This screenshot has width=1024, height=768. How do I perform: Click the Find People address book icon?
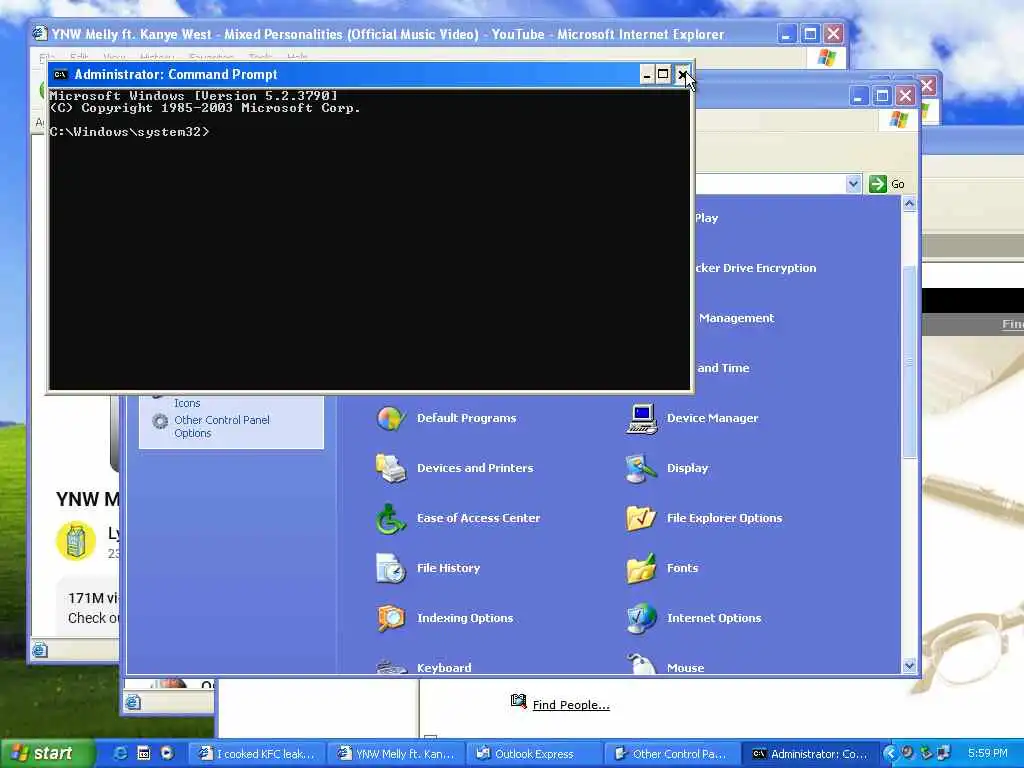[519, 701]
